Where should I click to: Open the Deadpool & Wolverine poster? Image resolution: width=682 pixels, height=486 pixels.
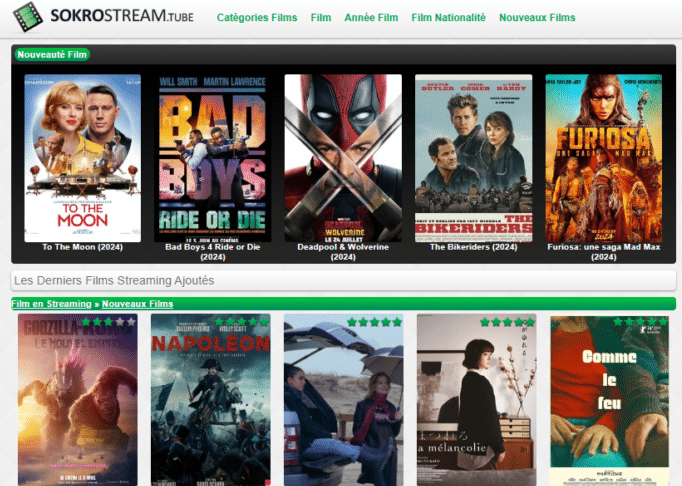(343, 158)
